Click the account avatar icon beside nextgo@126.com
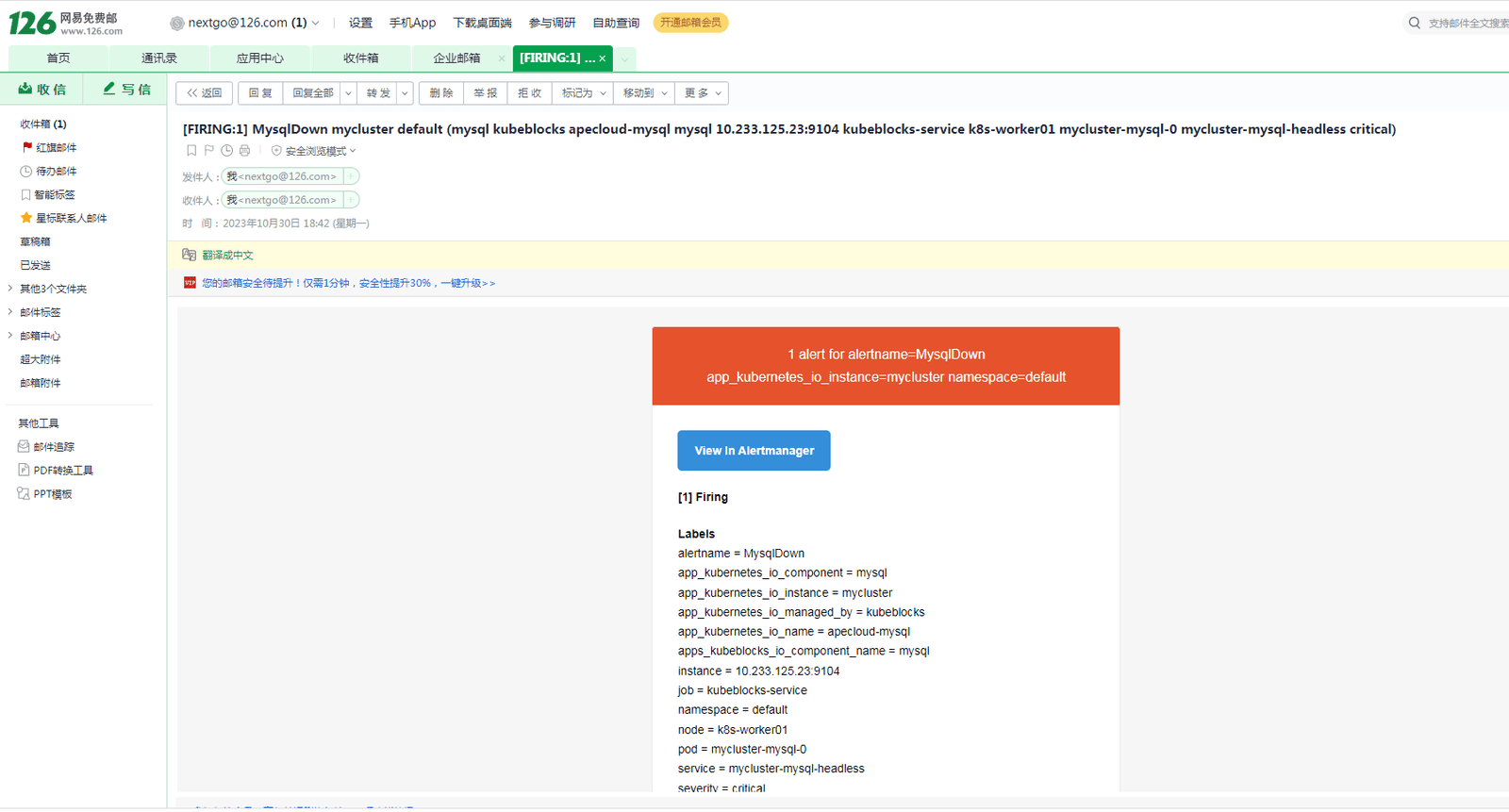Image resolution: width=1509 pixels, height=812 pixels. point(176,24)
